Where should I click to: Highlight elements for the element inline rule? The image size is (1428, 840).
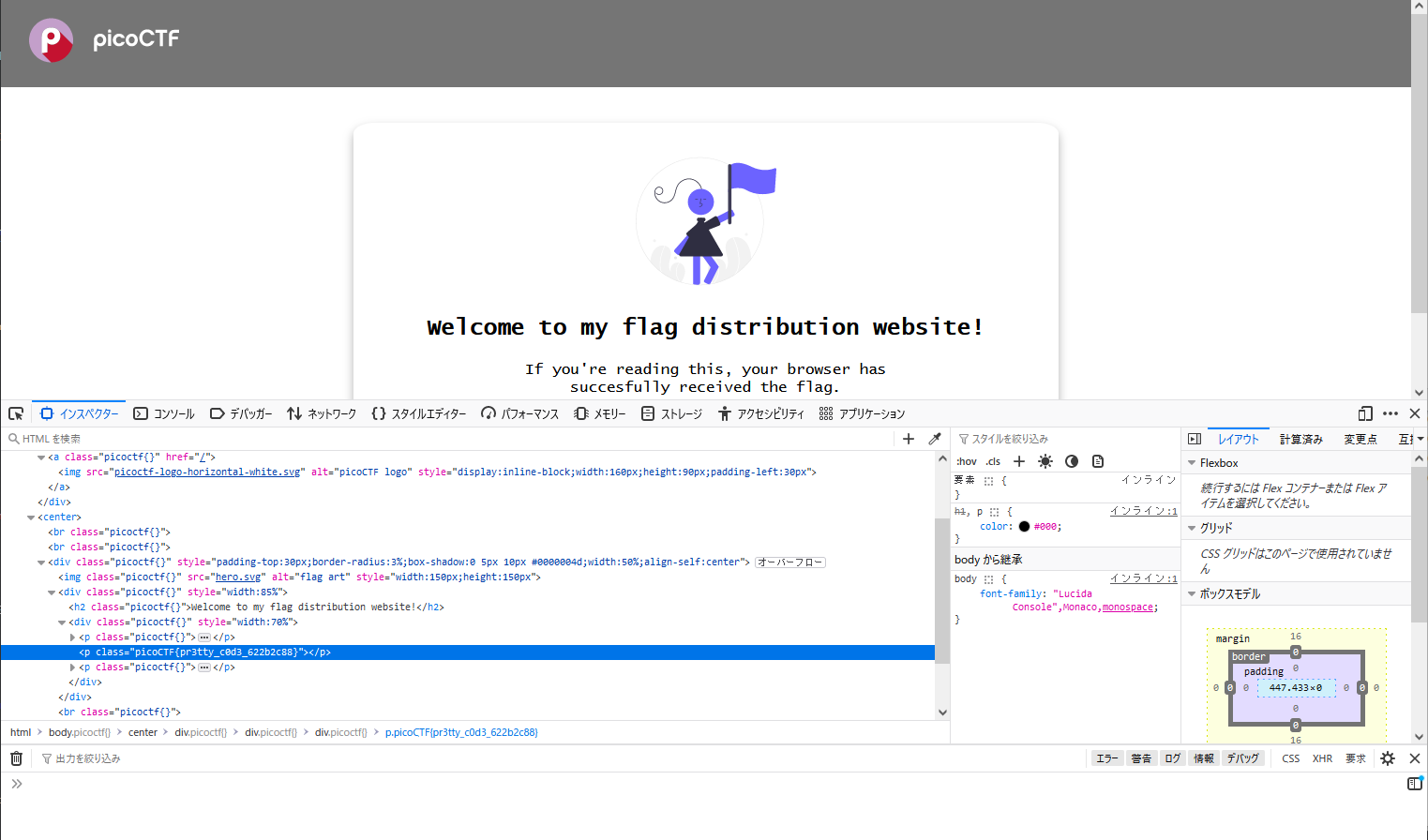[988, 480]
